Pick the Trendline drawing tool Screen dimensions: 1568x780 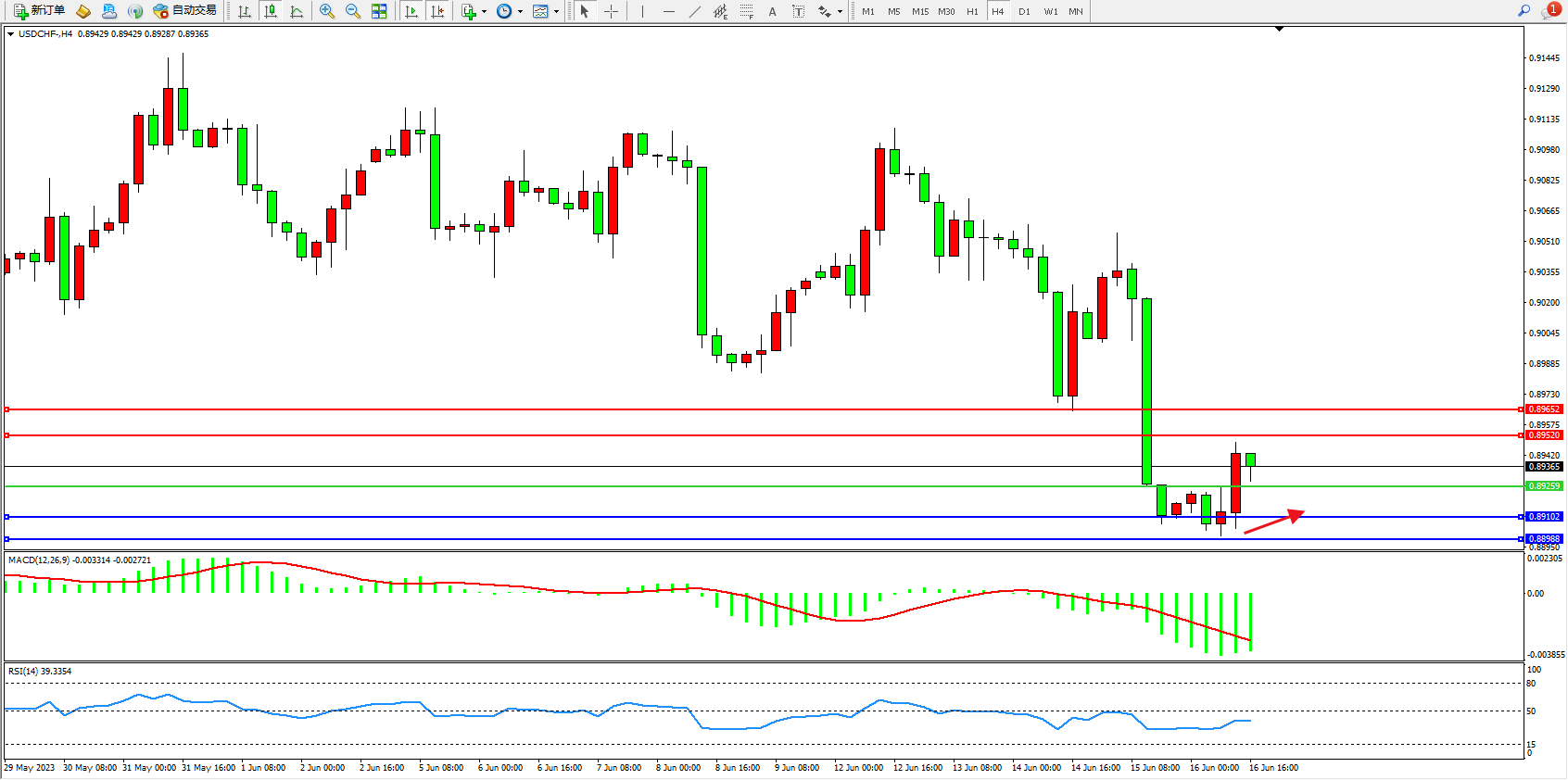[694, 11]
